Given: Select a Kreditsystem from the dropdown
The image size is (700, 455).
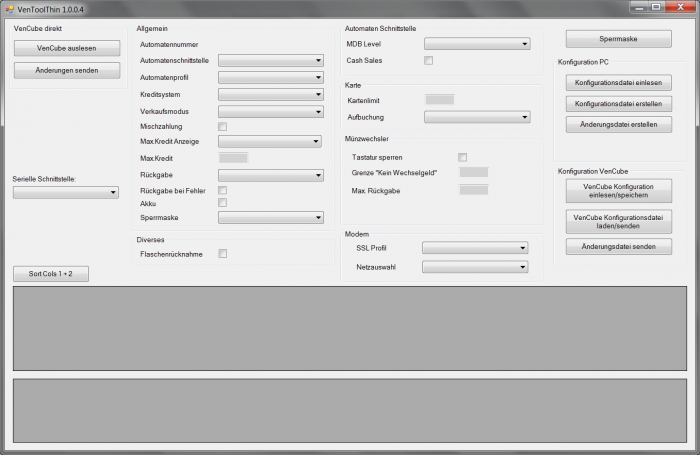Looking at the screenshot, I should (x=270, y=95).
